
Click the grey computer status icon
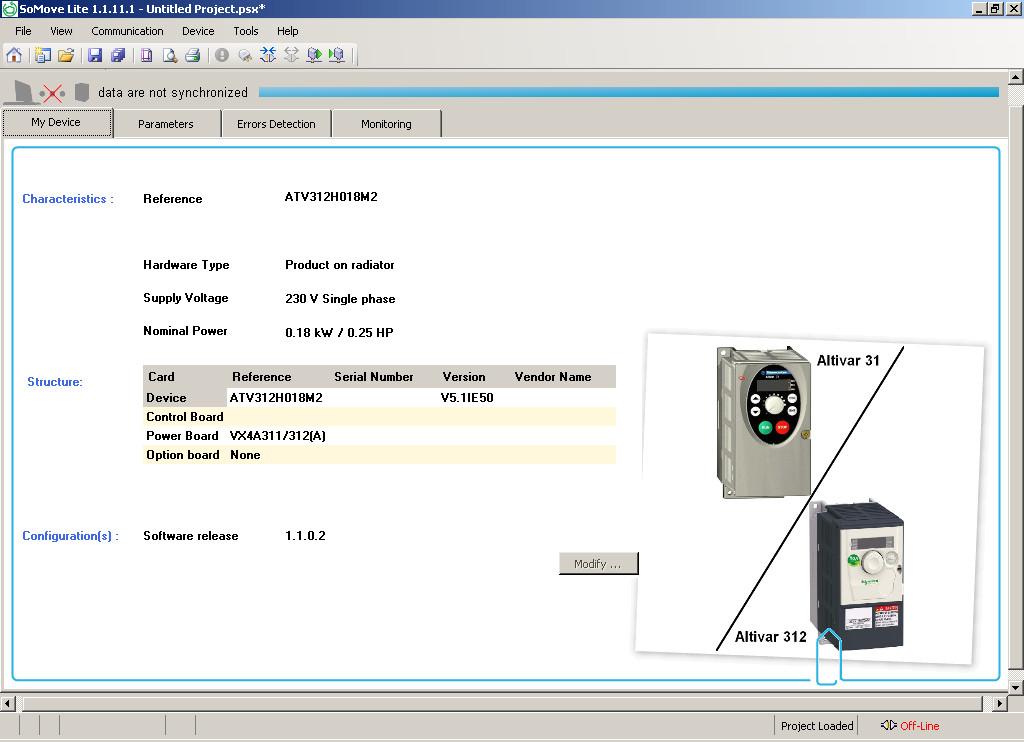[21, 92]
